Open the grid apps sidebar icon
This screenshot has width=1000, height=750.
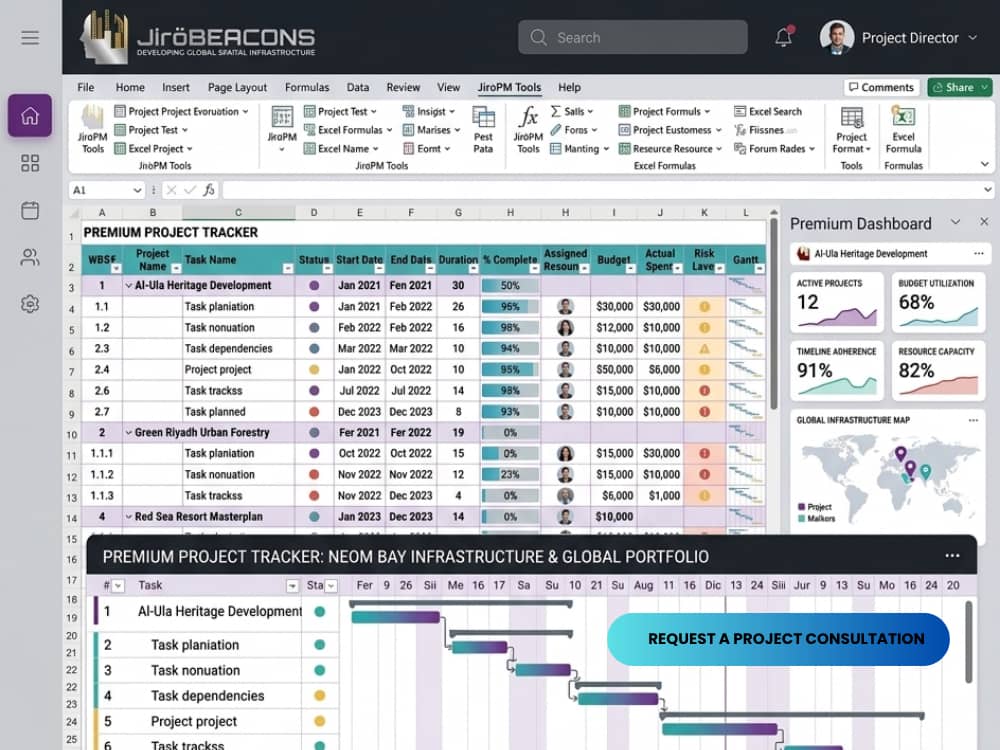(x=30, y=163)
